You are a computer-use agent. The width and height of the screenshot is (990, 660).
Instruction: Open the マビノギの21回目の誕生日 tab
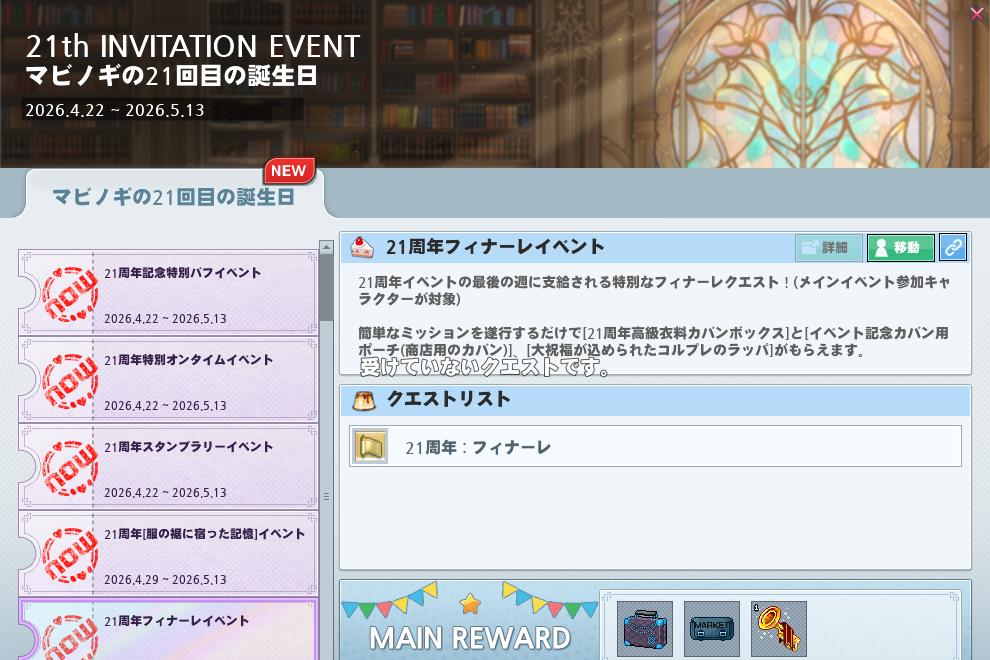(174, 196)
